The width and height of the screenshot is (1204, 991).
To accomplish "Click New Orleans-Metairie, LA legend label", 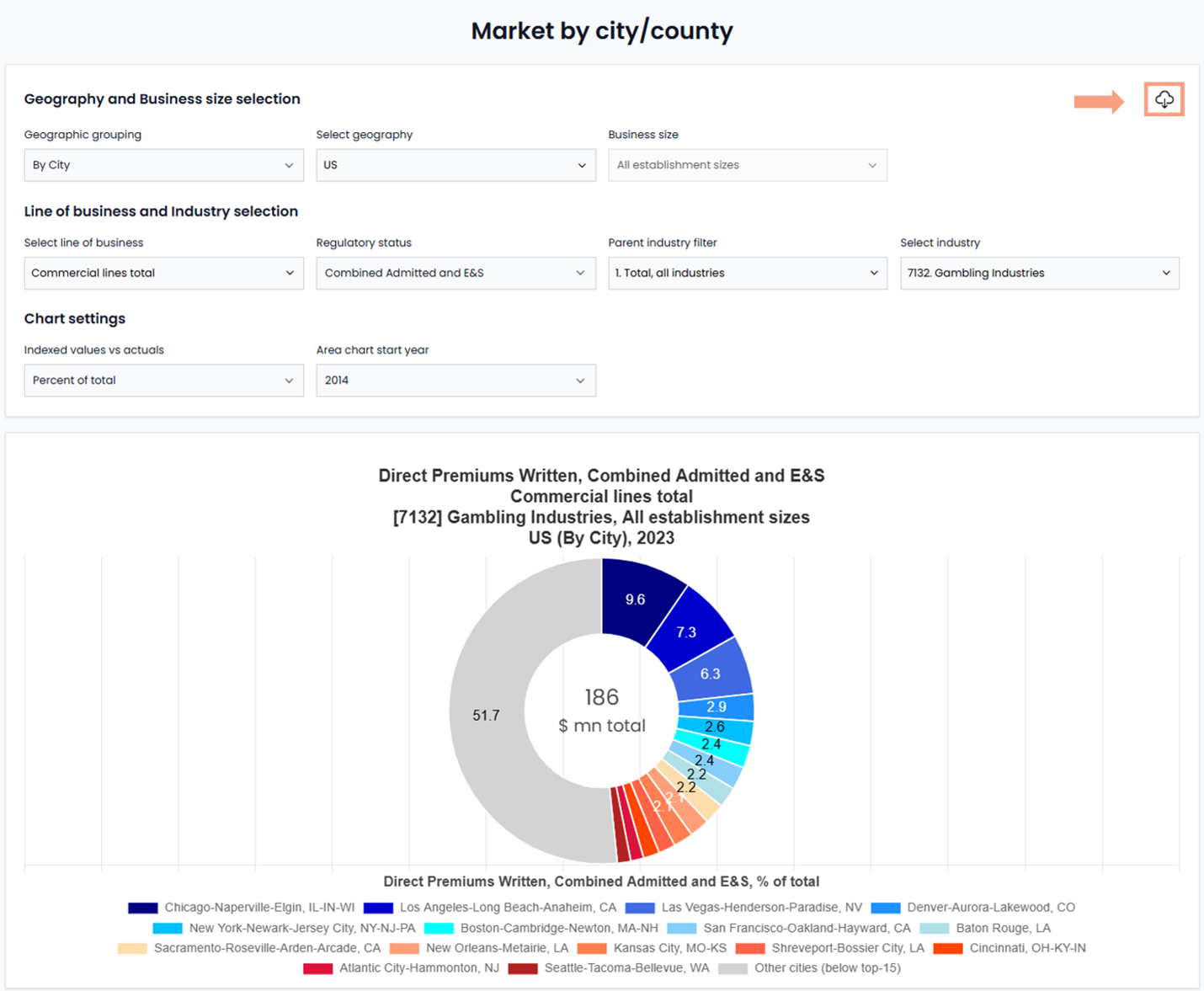I will (498, 948).
